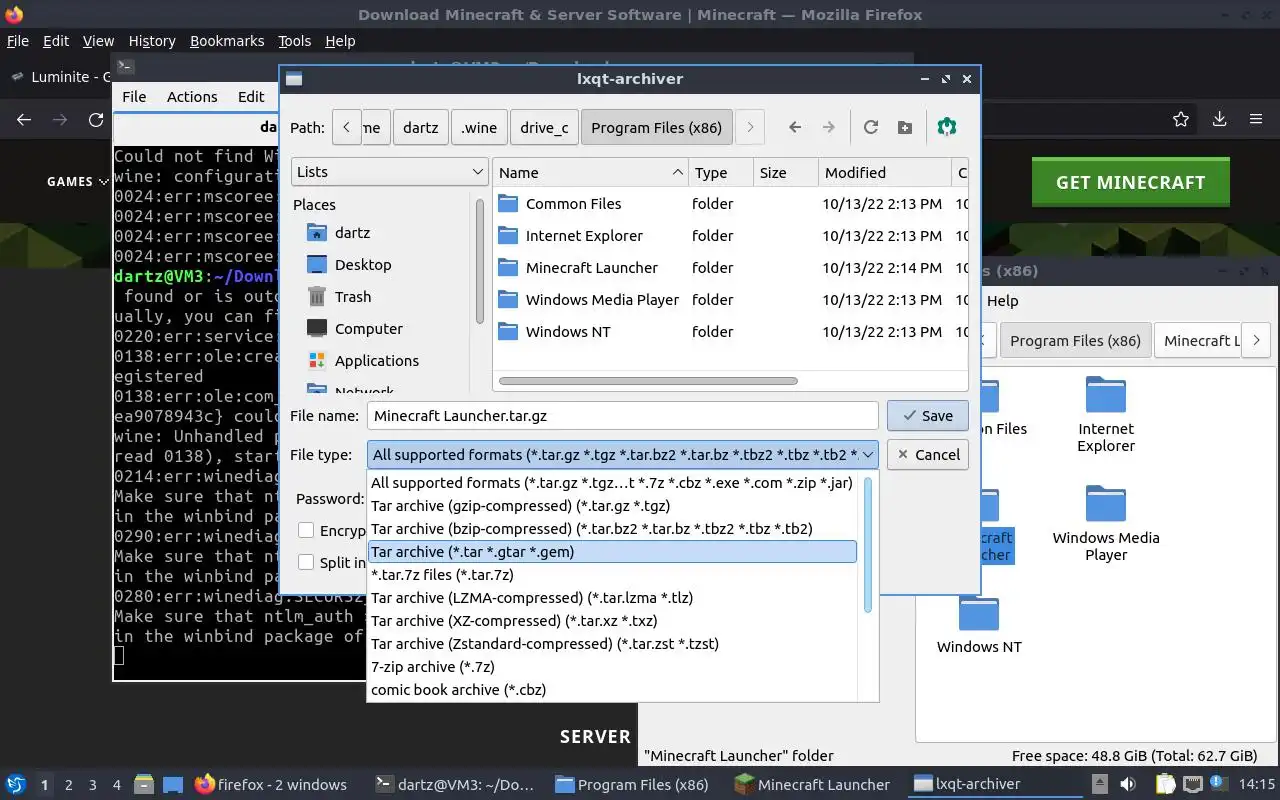Select Windows Media Player icon in the file manager window
This screenshot has height=800, width=1280.
click(x=1106, y=524)
